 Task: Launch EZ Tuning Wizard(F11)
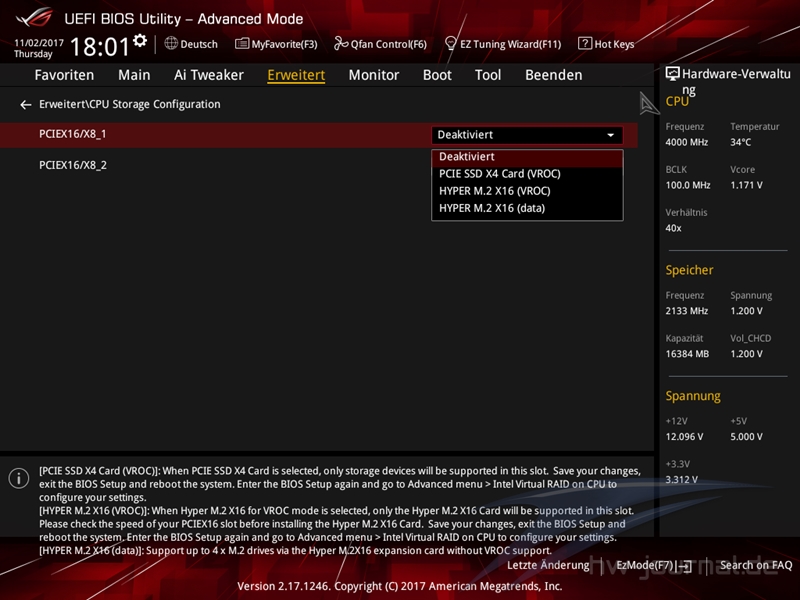tap(503, 44)
